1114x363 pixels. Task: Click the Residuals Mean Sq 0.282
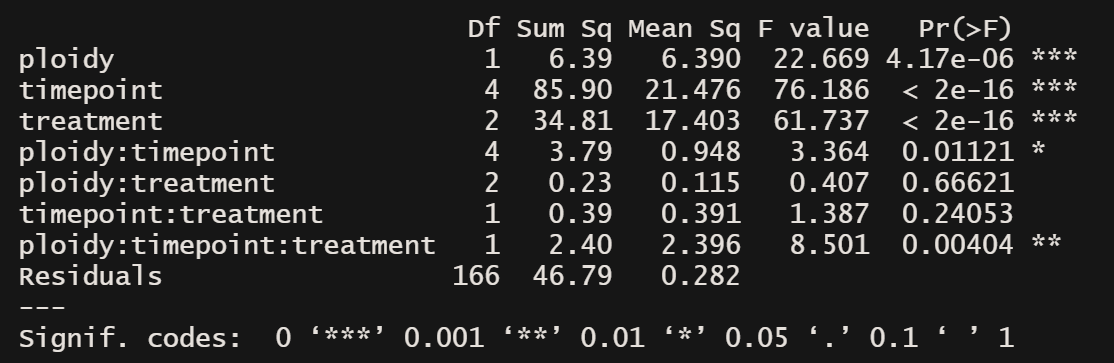(701, 276)
